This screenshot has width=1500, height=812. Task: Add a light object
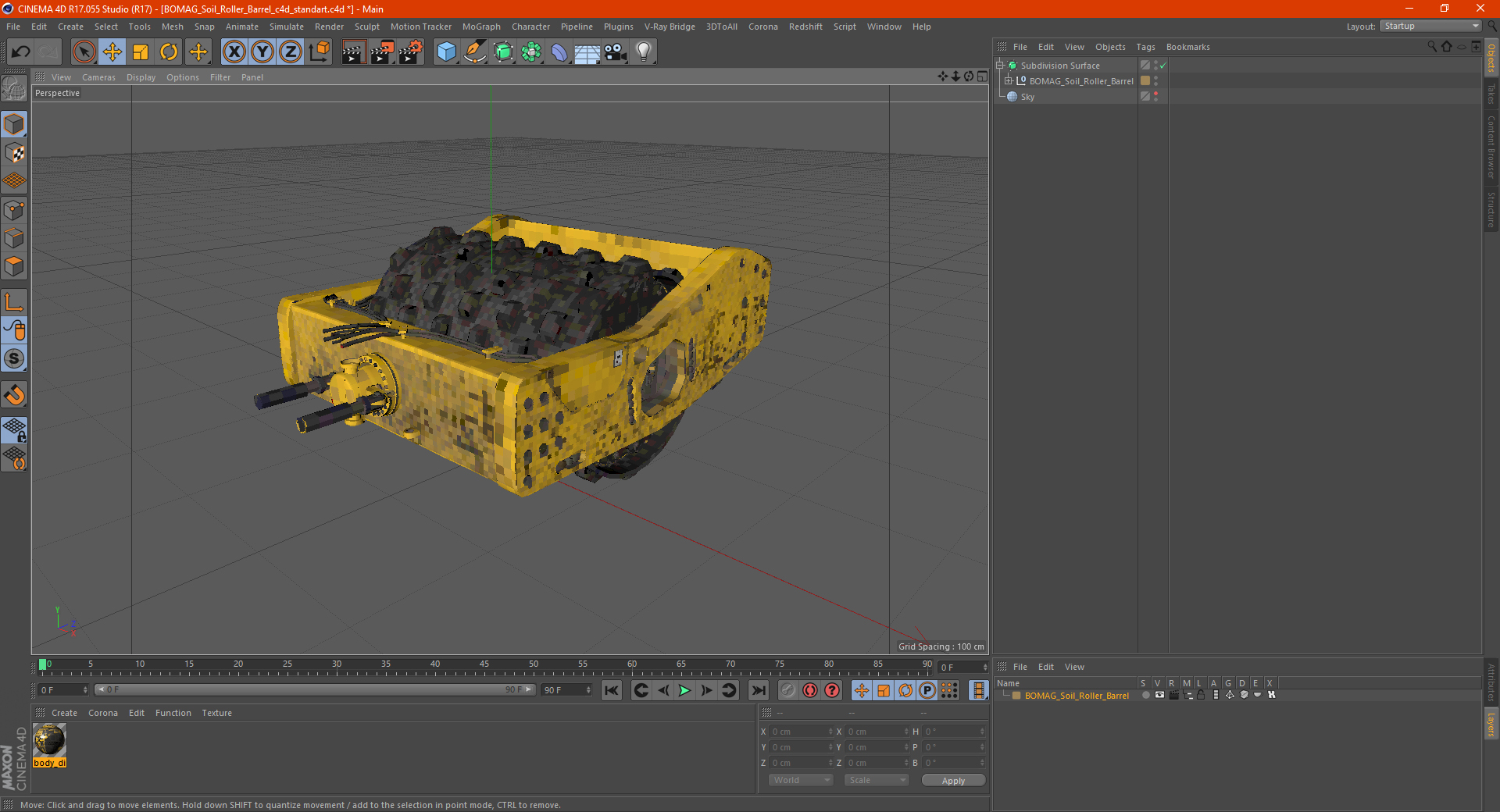(x=644, y=52)
